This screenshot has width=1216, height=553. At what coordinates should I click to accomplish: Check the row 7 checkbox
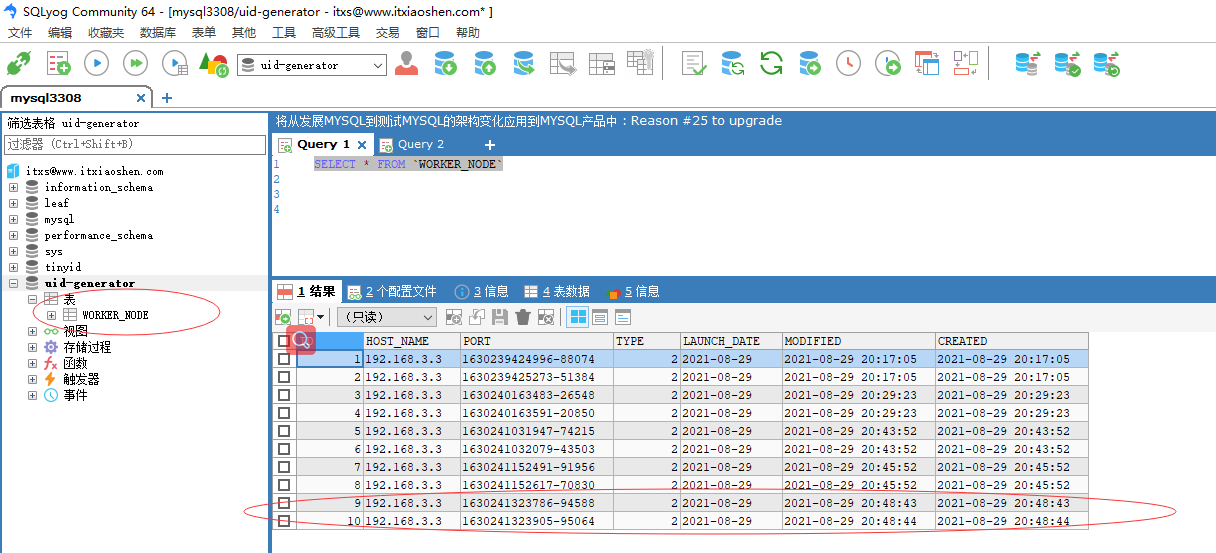pos(284,467)
